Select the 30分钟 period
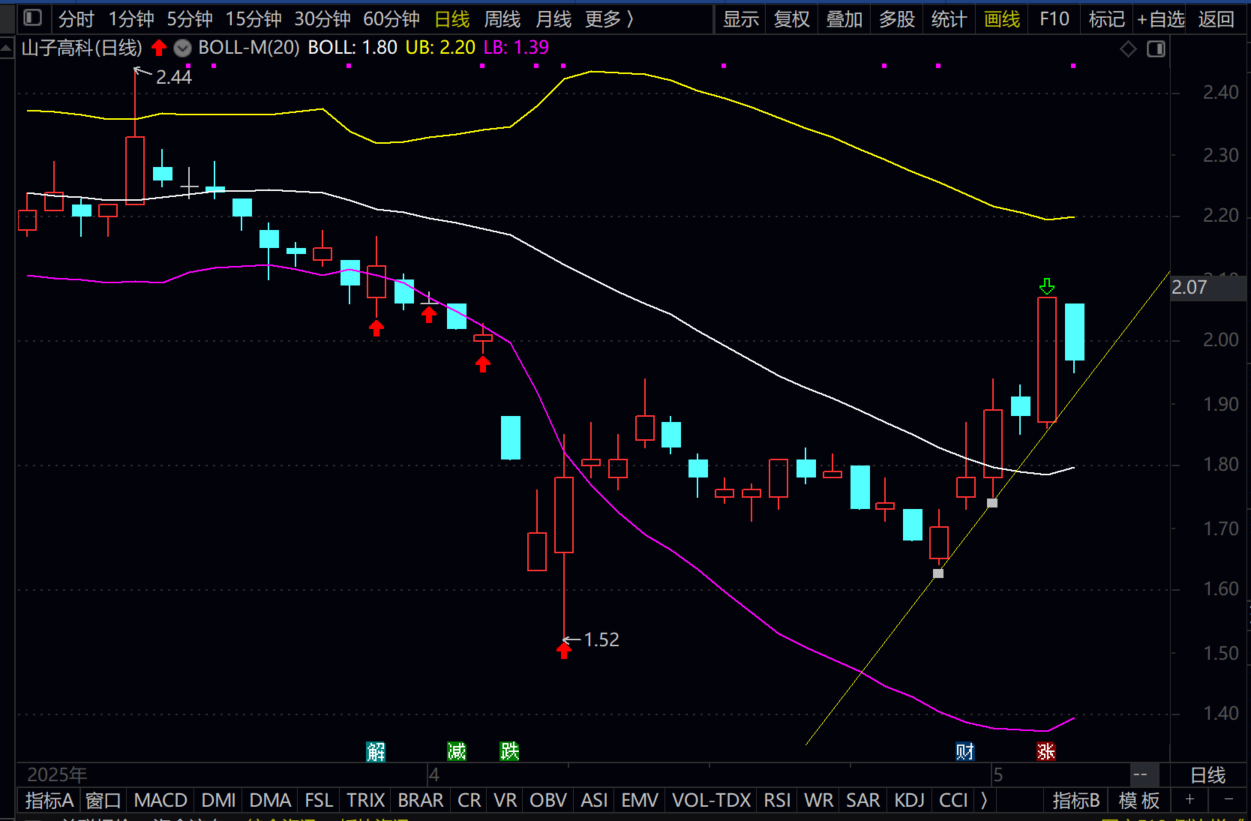This screenshot has width=1251, height=821. [x=322, y=19]
